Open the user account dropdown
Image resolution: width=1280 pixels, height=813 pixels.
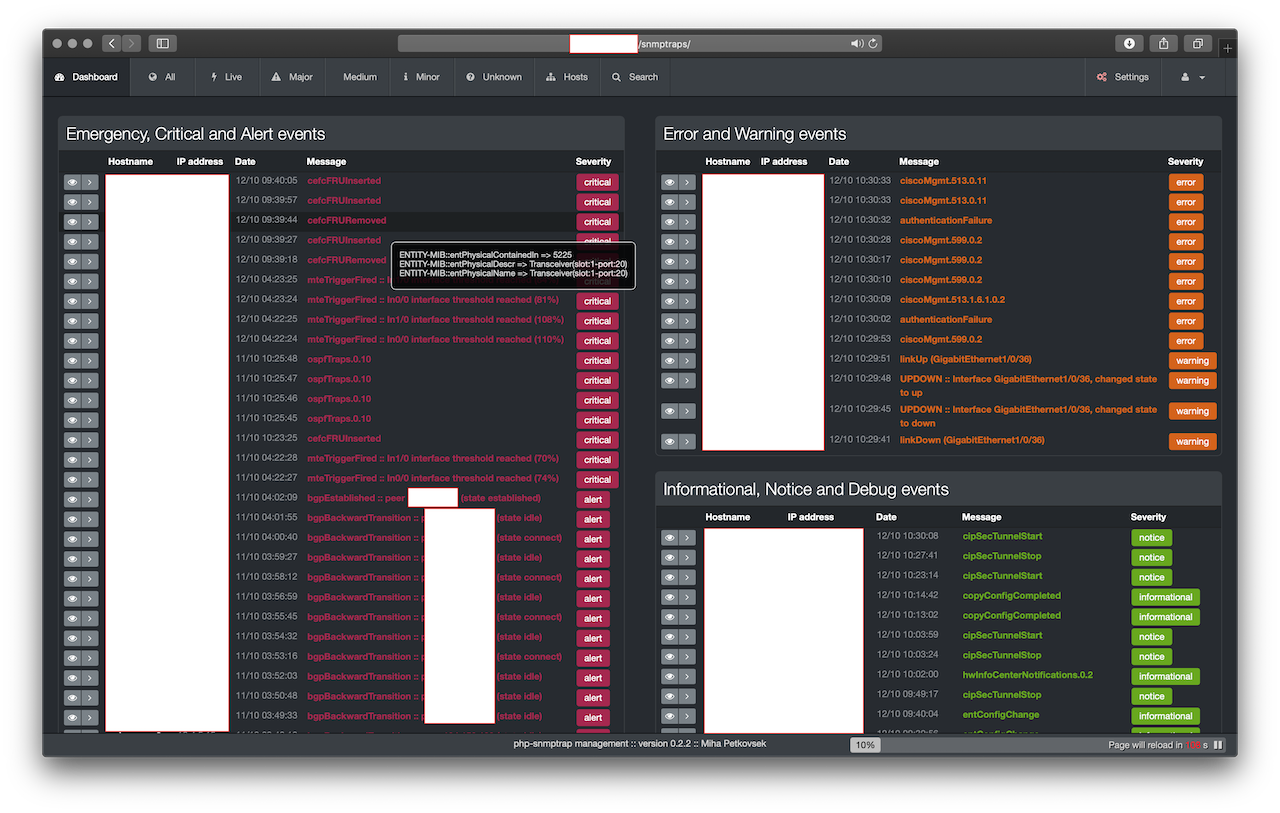tap(1192, 77)
